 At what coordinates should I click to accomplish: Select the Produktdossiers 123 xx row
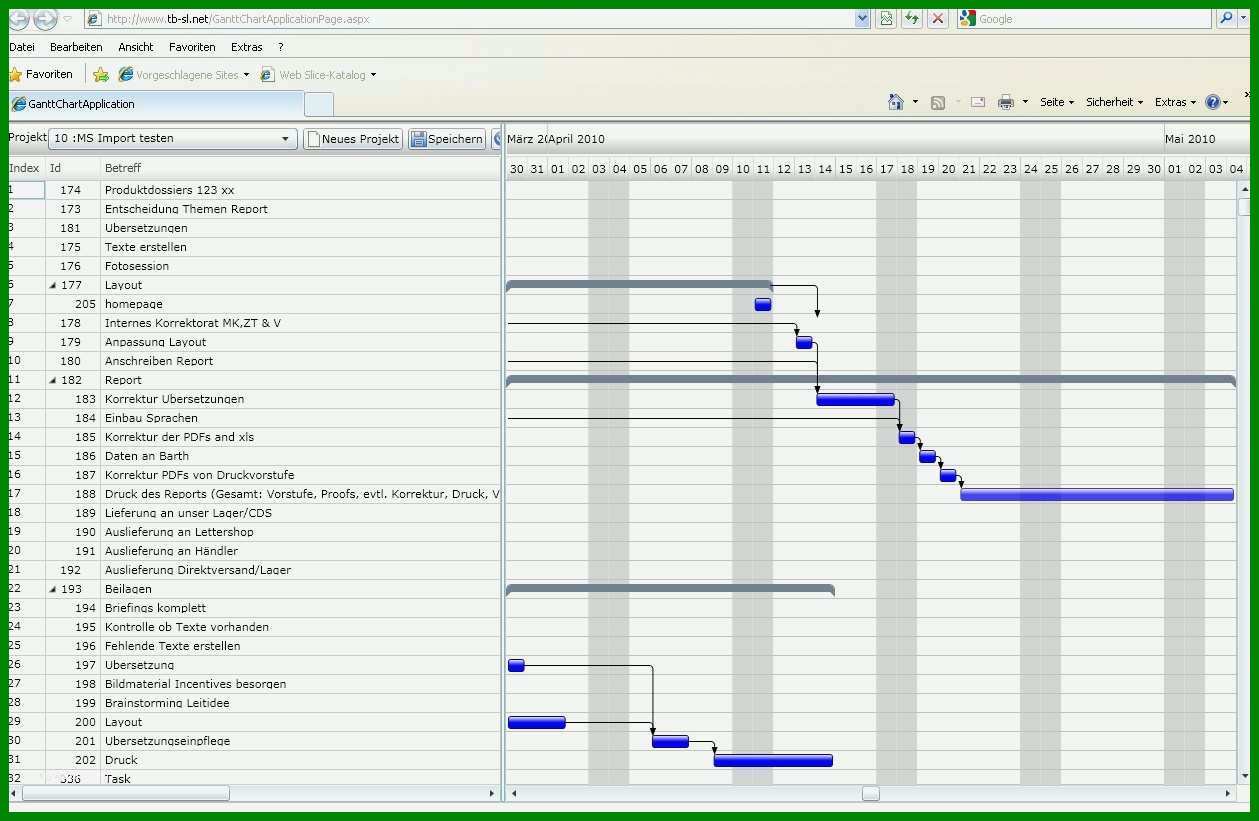coord(254,190)
